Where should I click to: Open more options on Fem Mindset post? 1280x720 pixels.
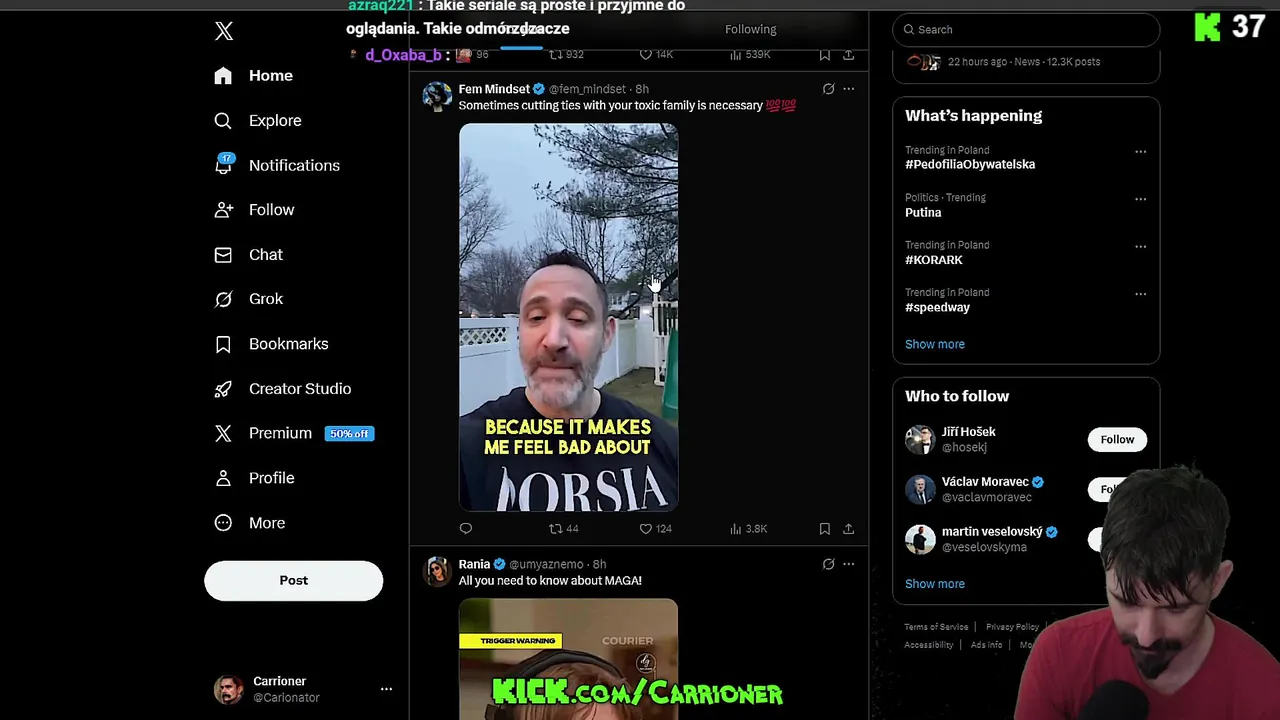(848, 89)
